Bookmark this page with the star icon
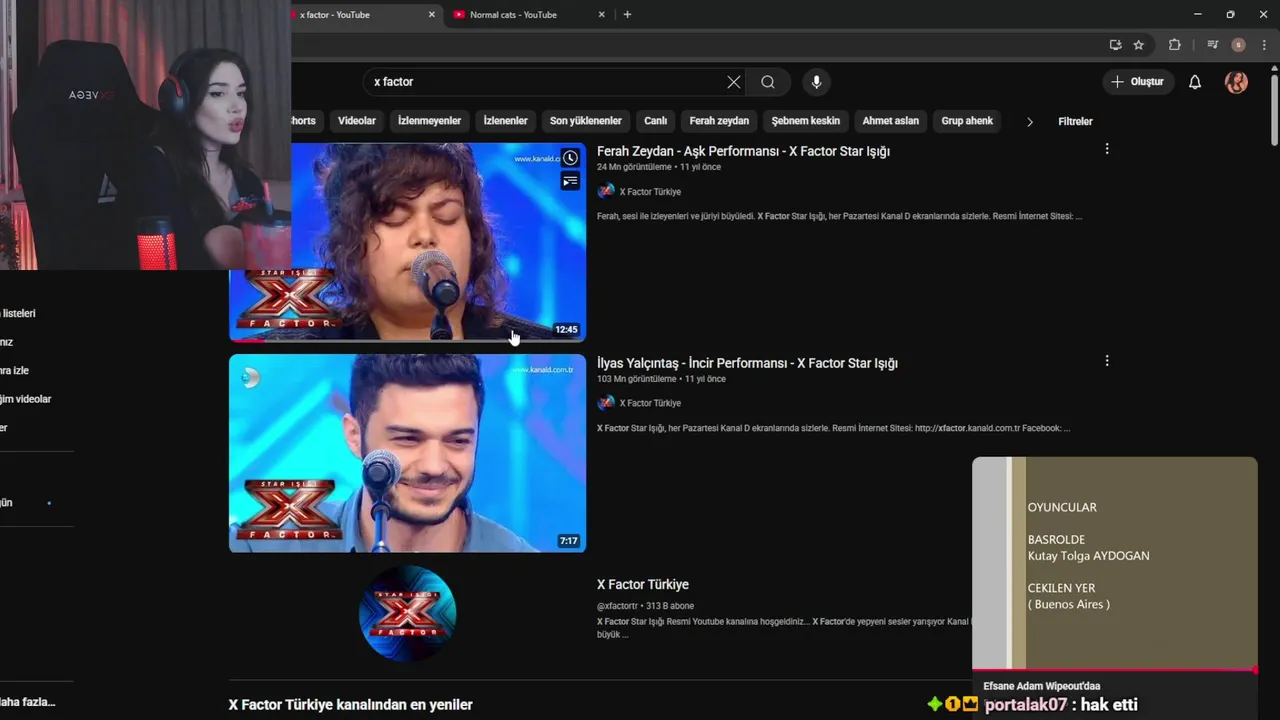Viewport: 1280px width, 720px height. click(x=1138, y=45)
